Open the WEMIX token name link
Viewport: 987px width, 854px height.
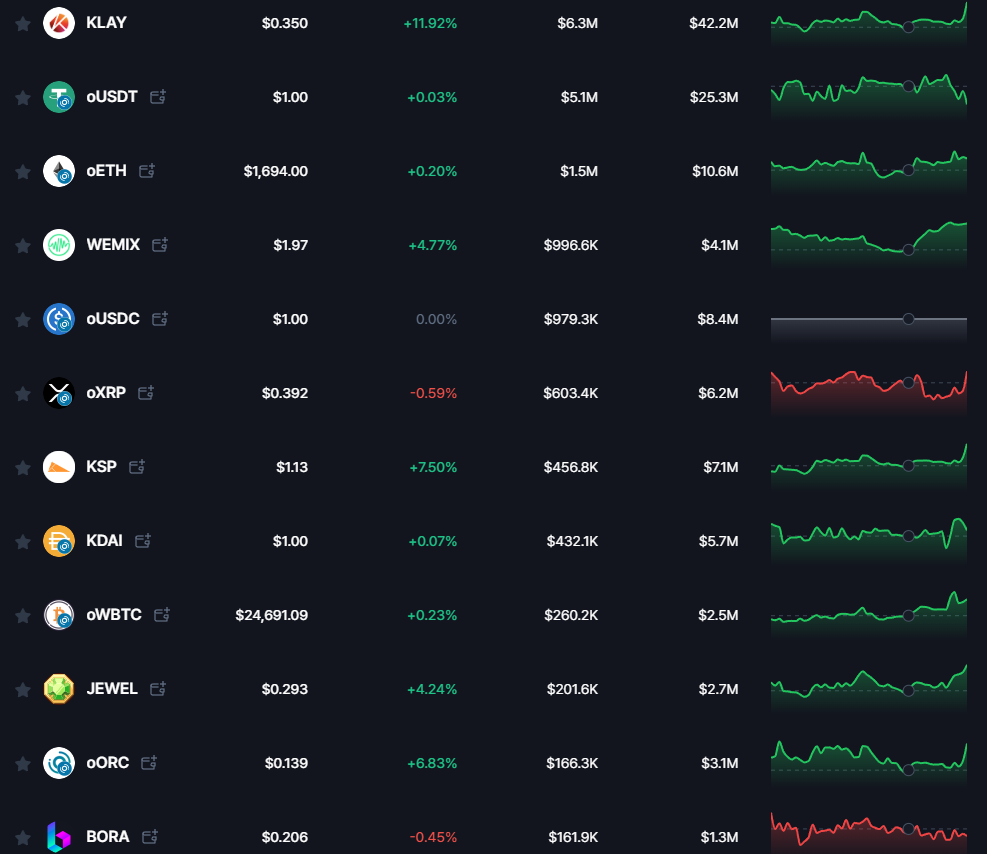point(113,245)
